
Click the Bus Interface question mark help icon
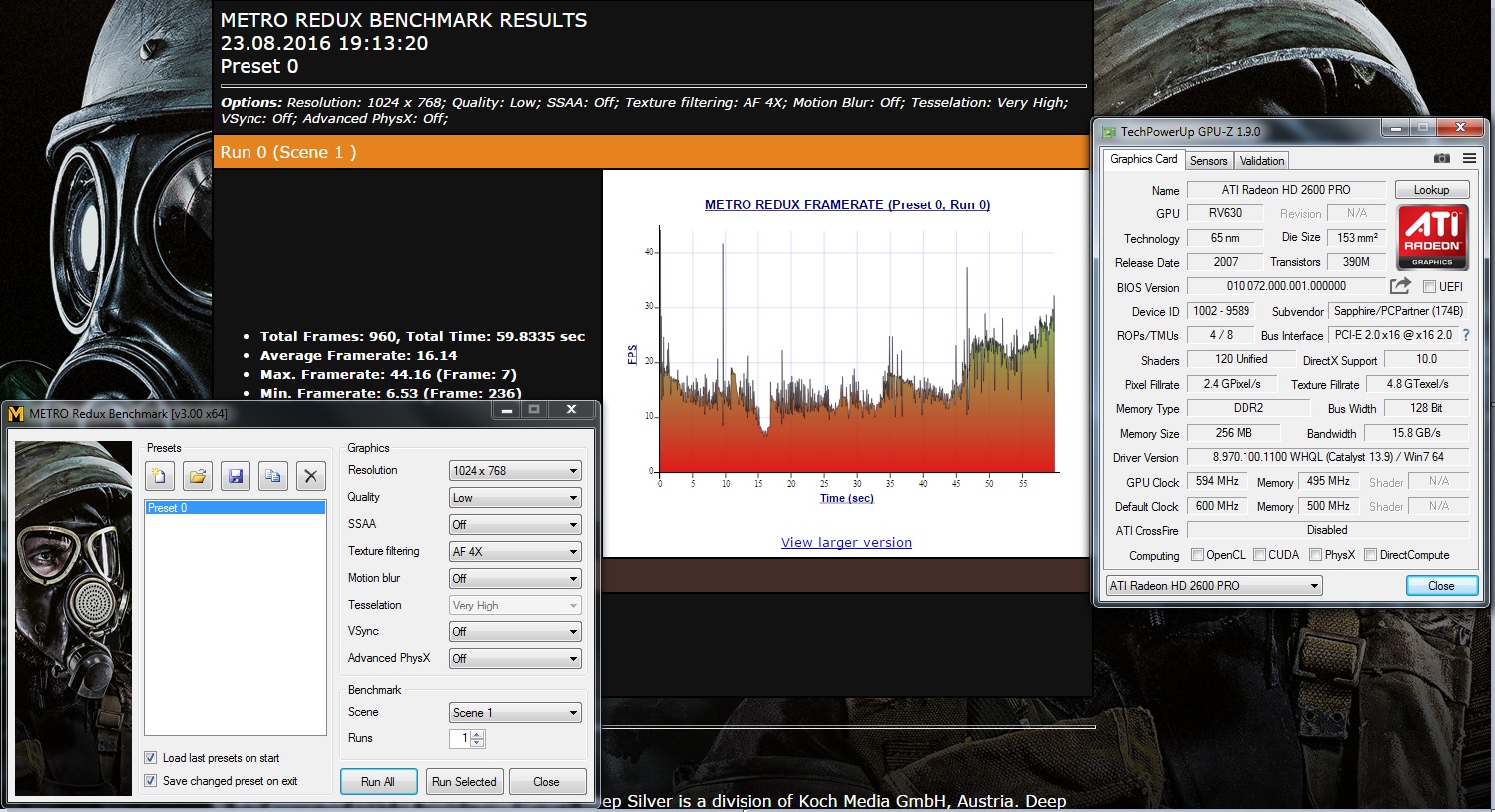pos(1466,335)
